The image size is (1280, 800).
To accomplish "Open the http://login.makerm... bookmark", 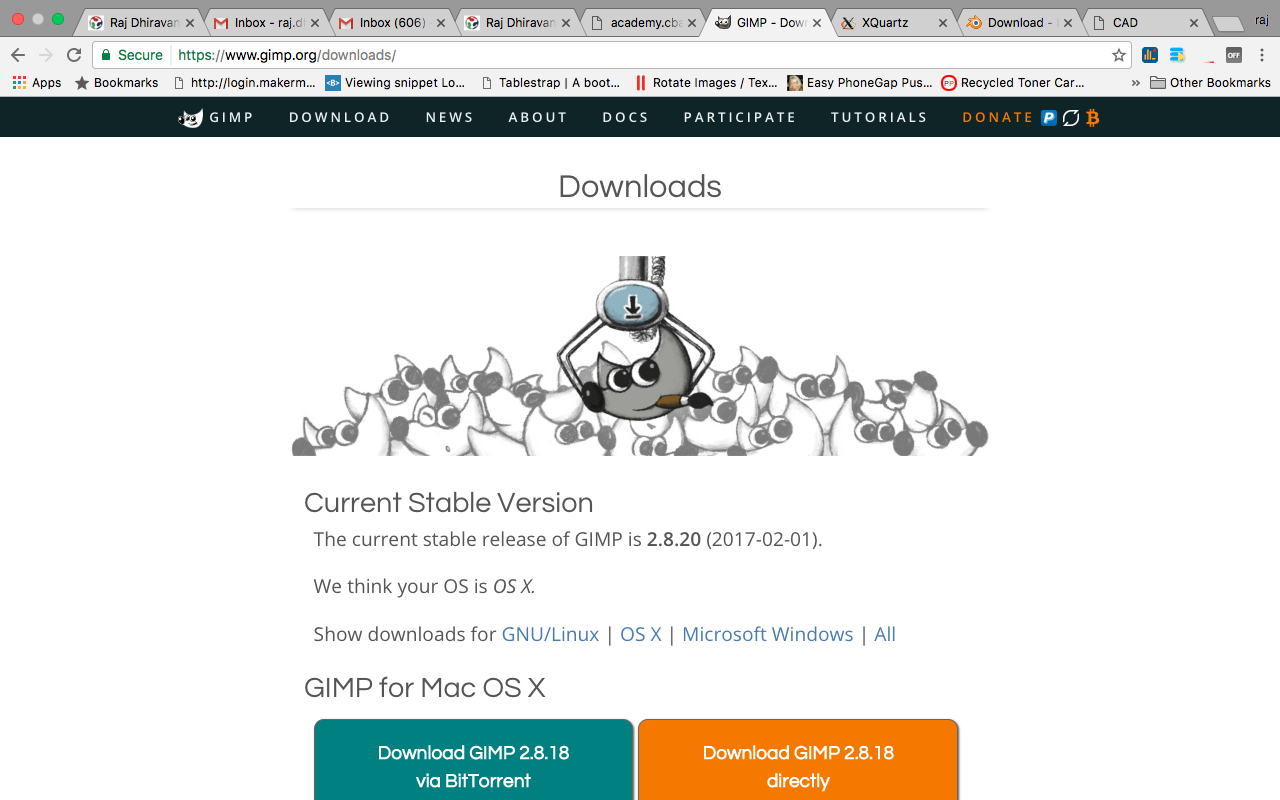I will 244,83.
